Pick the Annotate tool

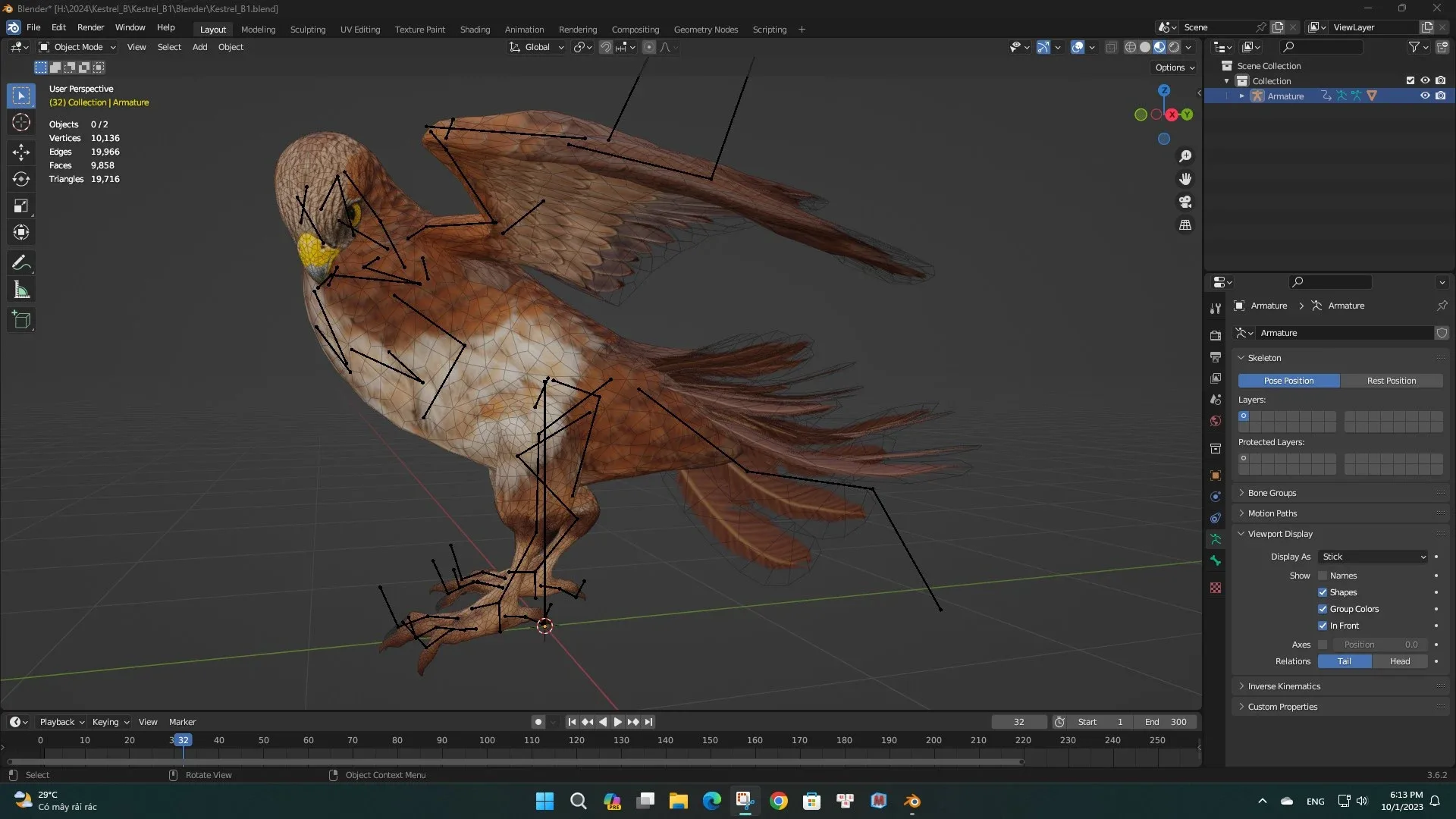tap(21, 263)
